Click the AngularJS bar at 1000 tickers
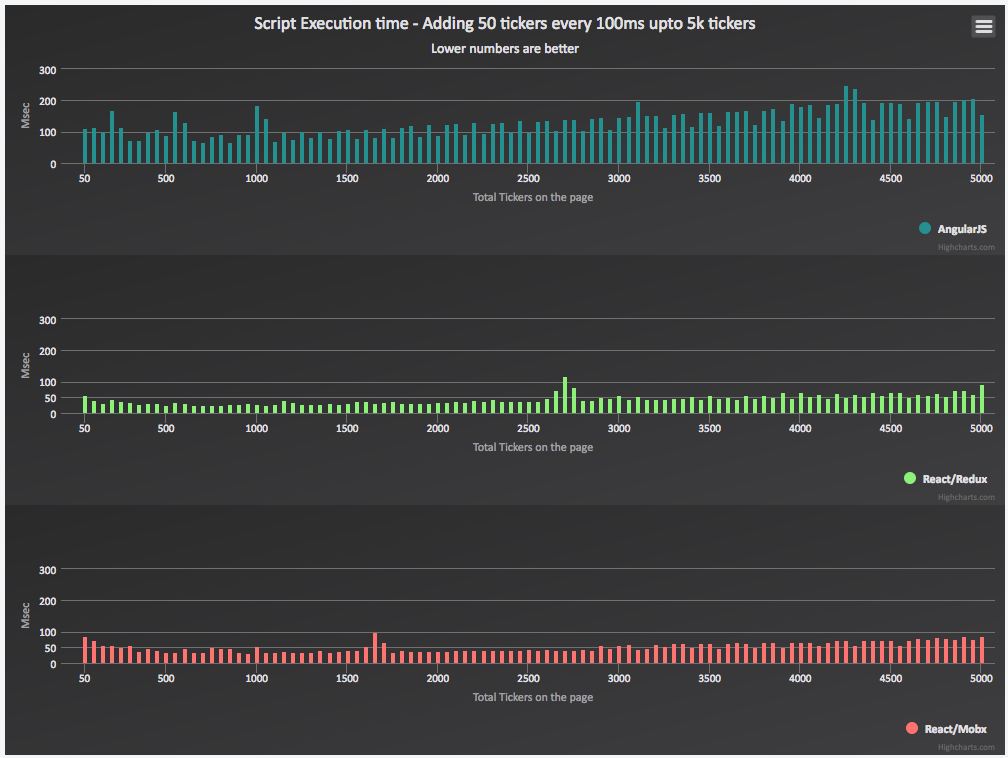 point(257,135)
